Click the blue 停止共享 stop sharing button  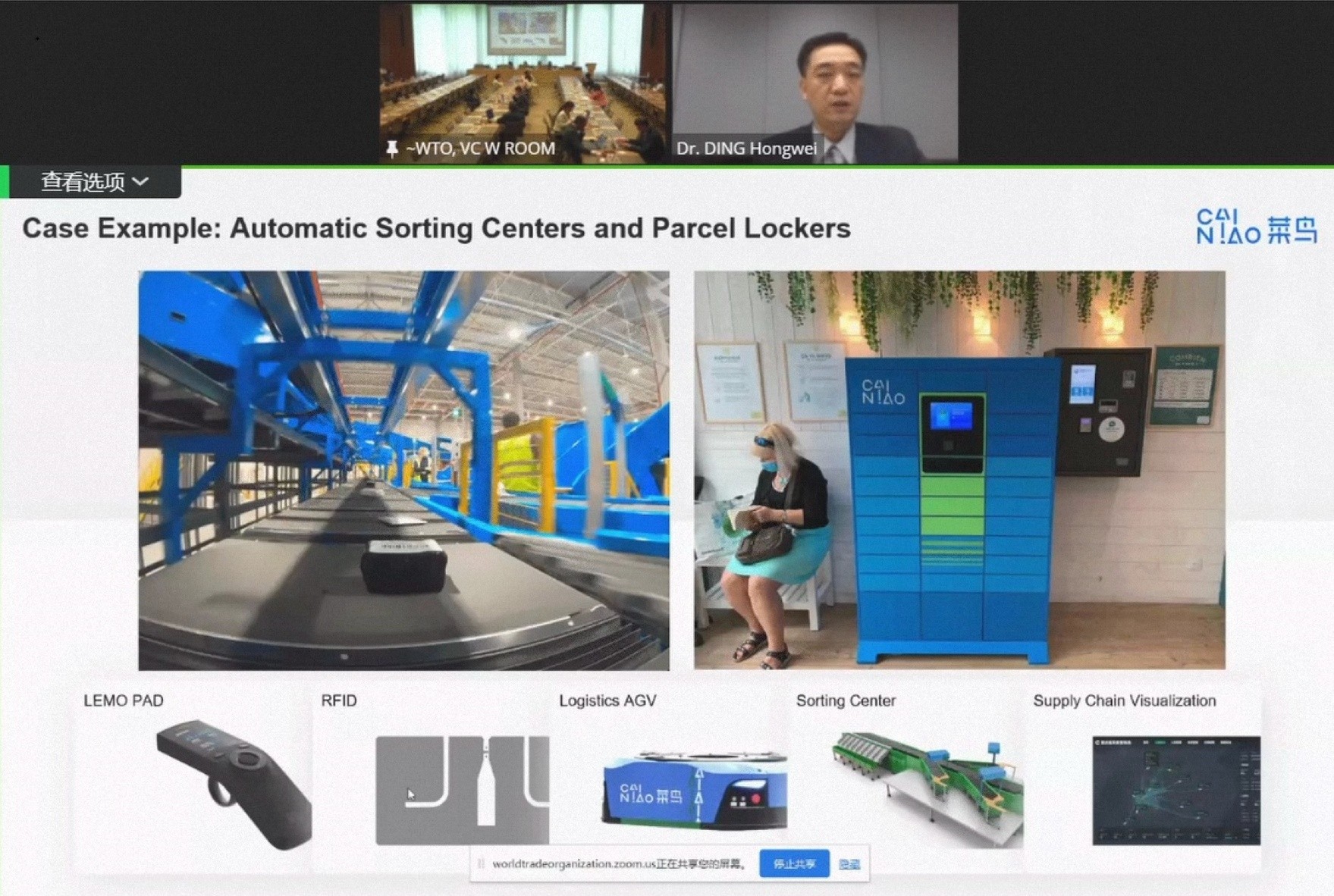point(793,864)
